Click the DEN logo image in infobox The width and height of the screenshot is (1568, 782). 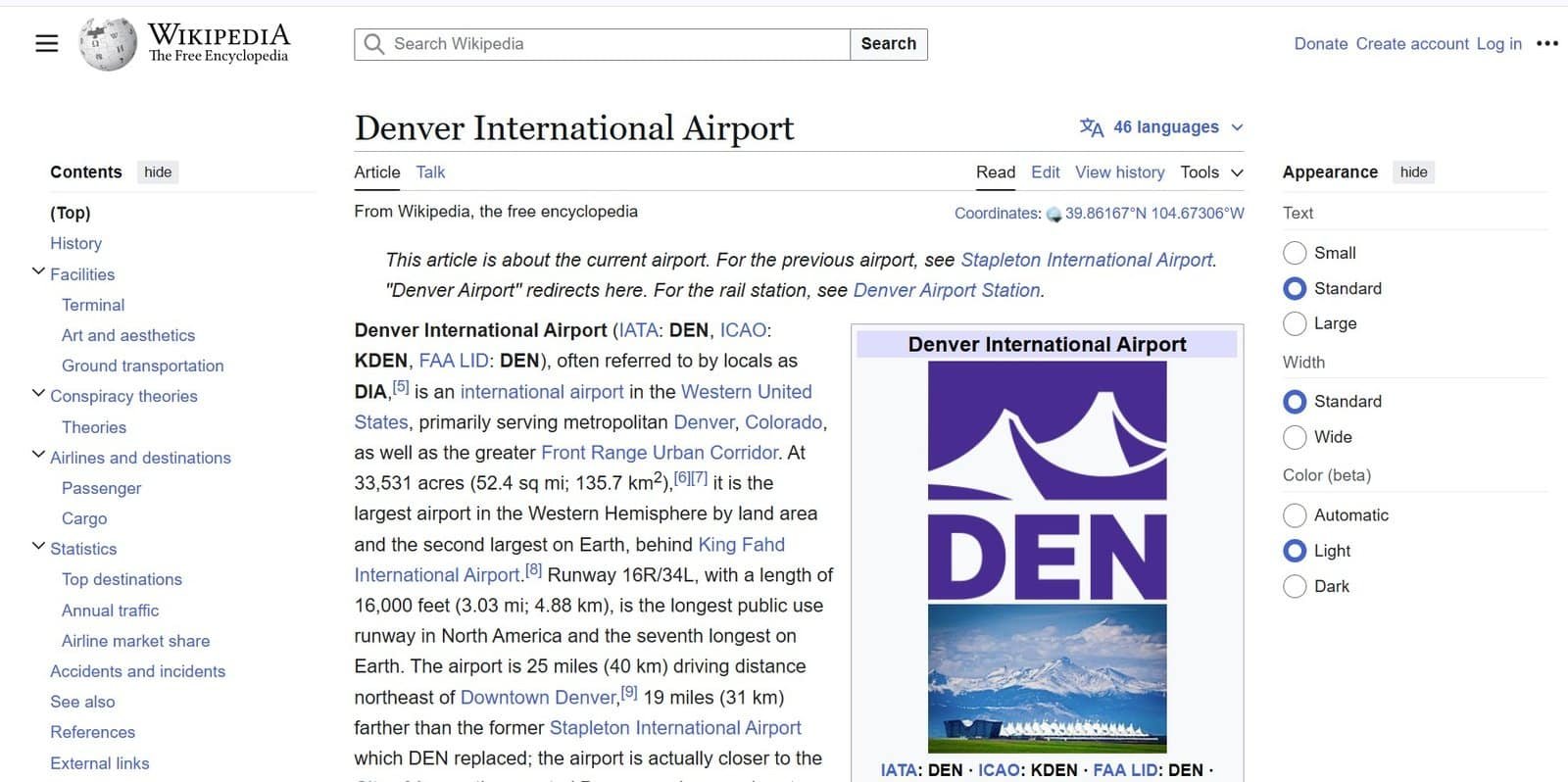[1048, 481]
